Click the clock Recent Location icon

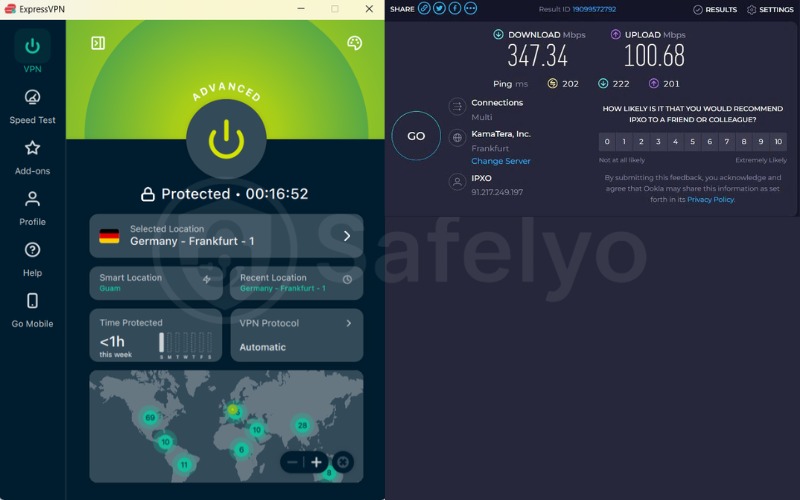tap(347, 279)
